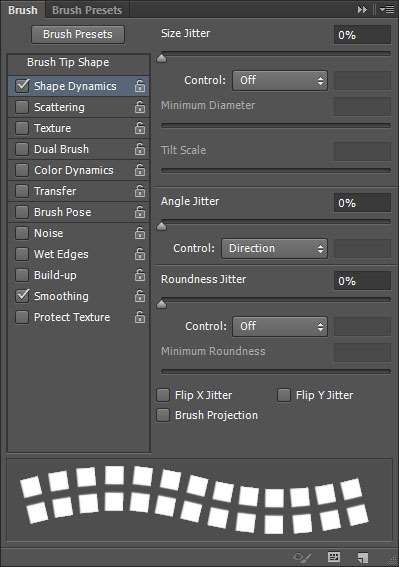Select the Brush Tip Shape section
Image resolution: width=399 pixels, height=567 pixels.
68,62
